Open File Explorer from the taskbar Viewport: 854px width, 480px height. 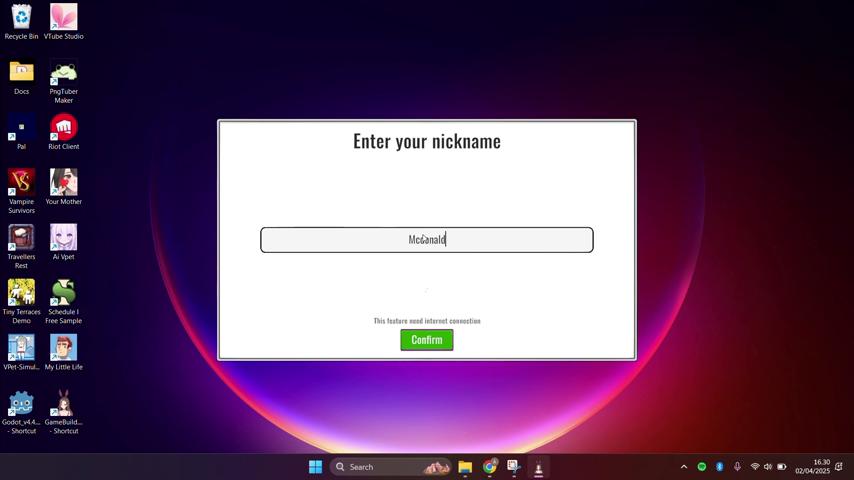point(465,467)
